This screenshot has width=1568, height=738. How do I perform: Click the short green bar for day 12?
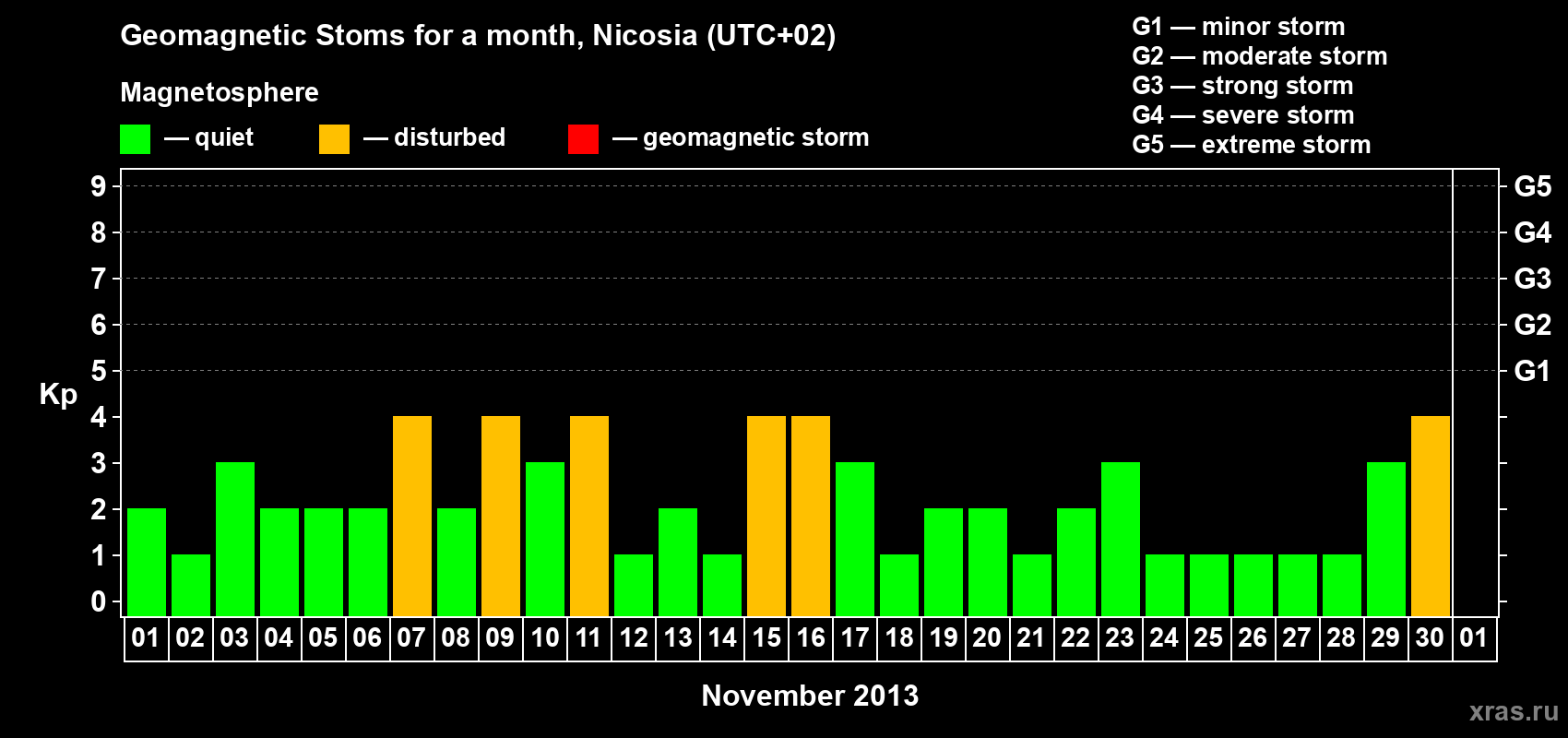point(634,585)
